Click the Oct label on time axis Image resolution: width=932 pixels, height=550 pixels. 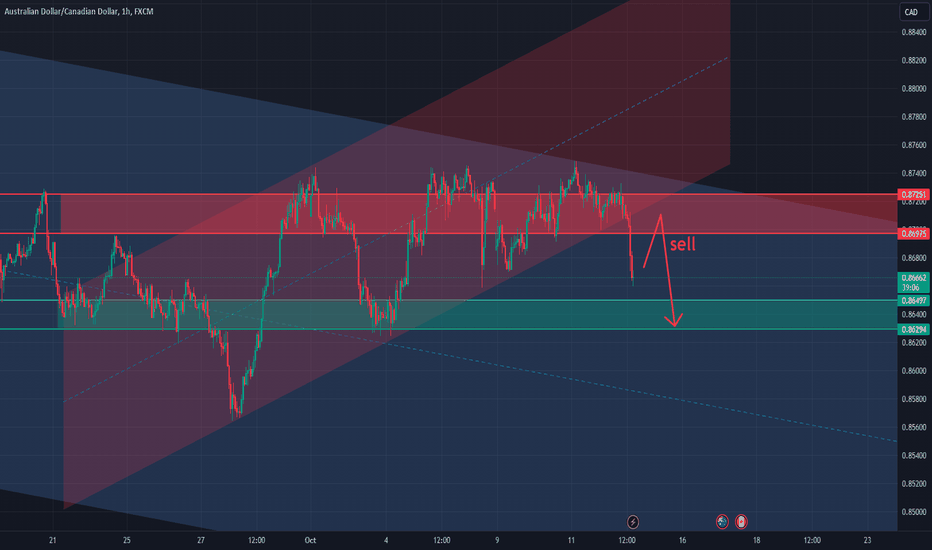310,540
